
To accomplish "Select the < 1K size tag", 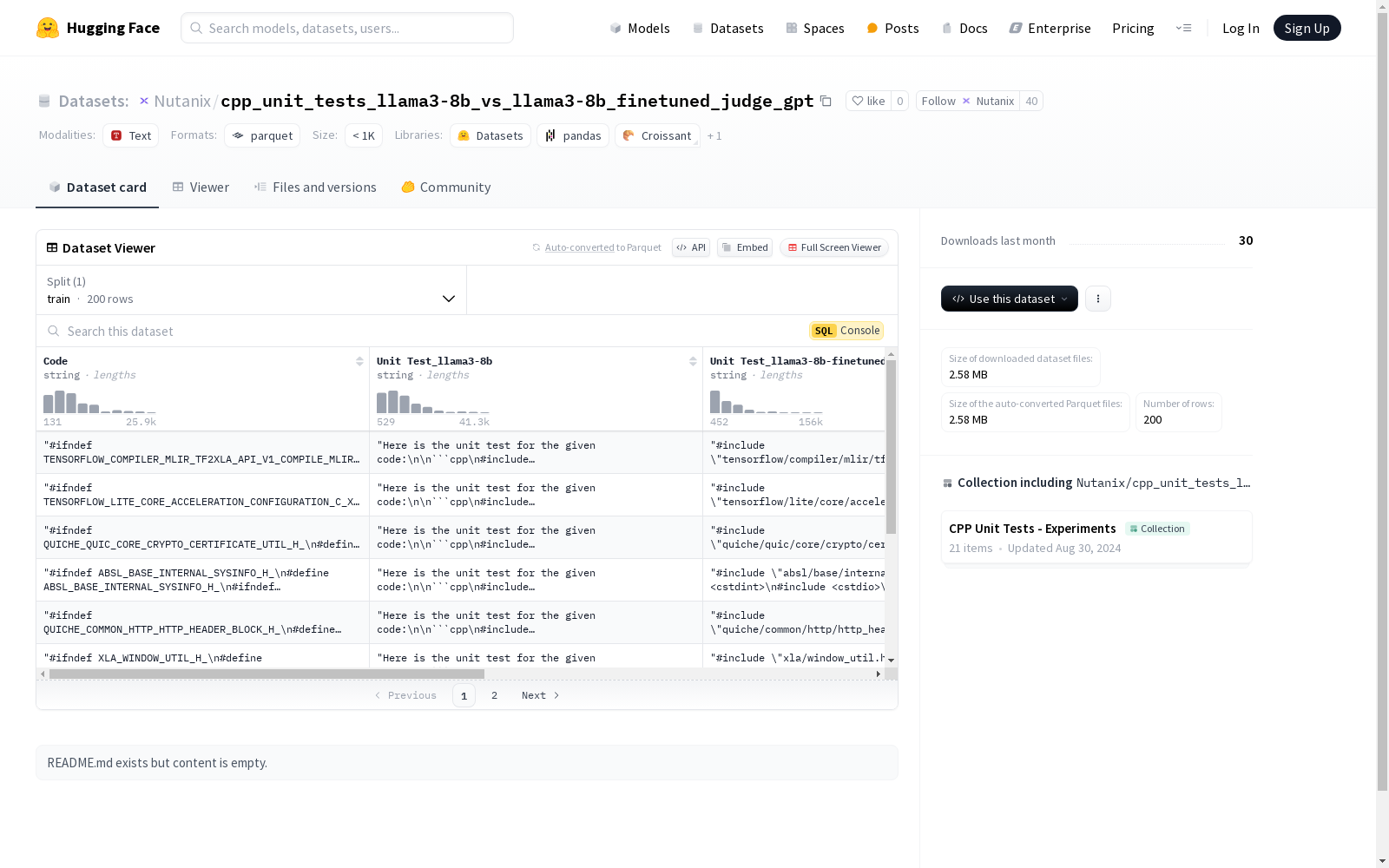I will coord(364,135).
